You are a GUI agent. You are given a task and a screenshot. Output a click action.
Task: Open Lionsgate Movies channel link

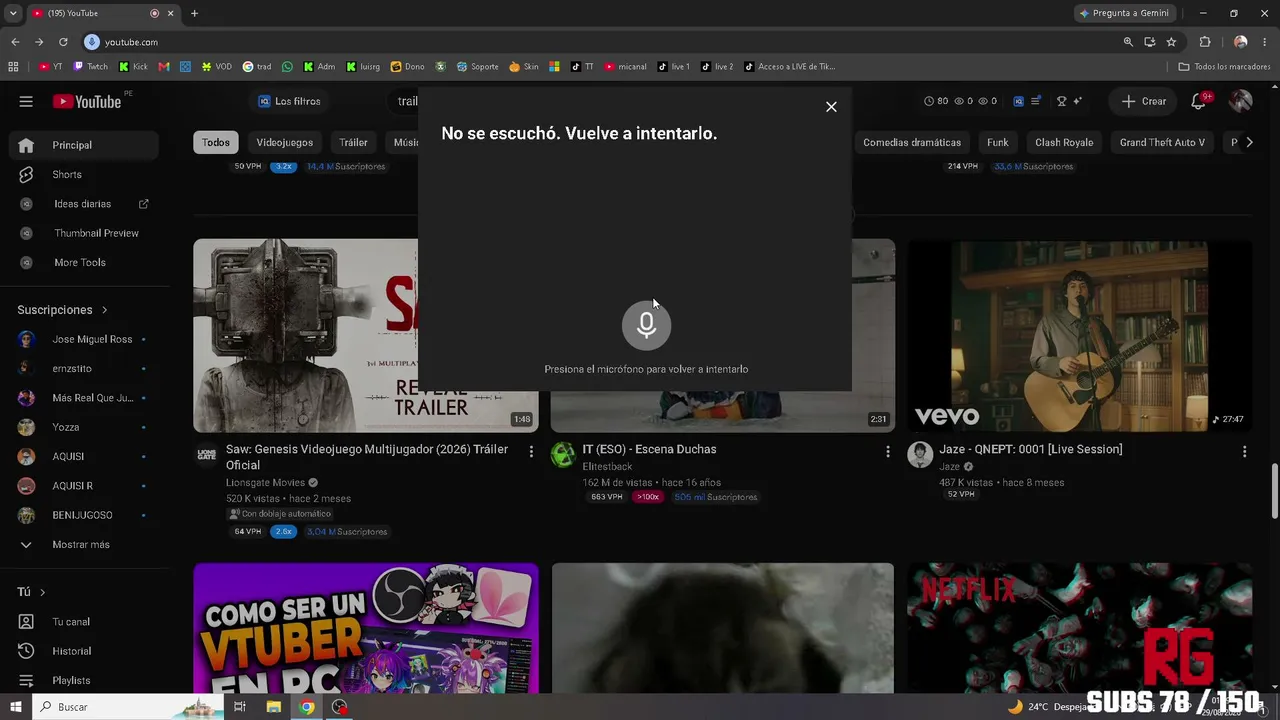click(x=265, y=482)
